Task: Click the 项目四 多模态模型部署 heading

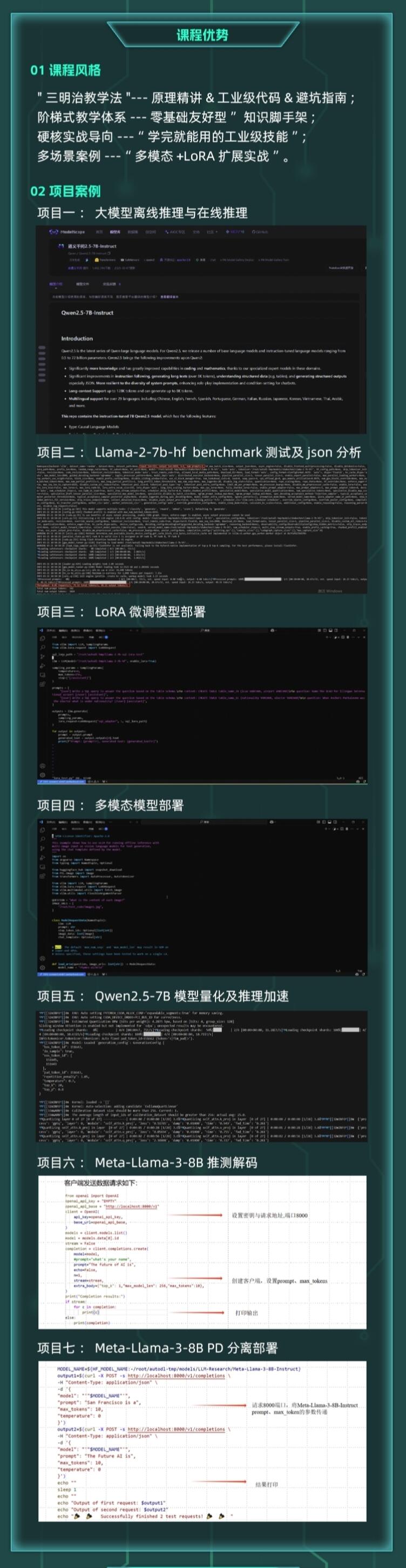Action: (x=110, y=805)
